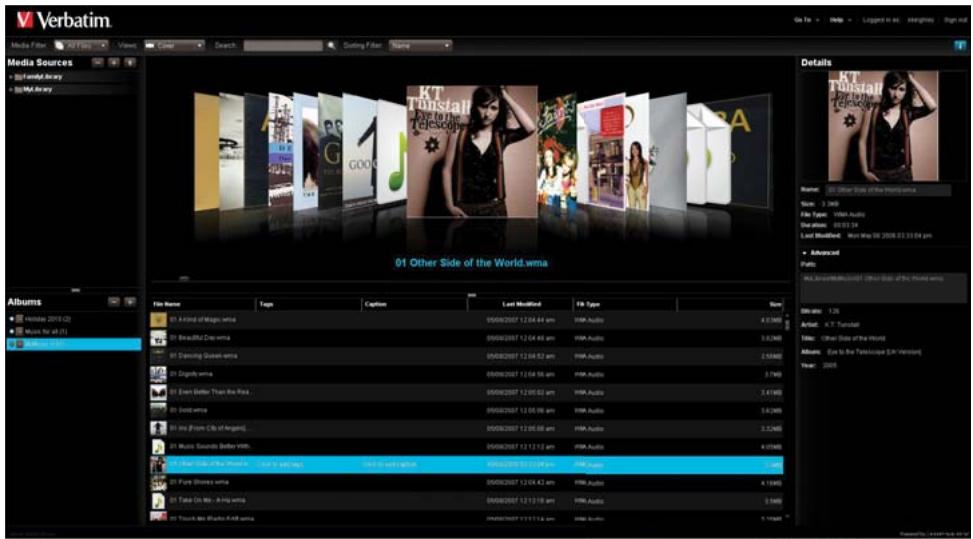Open the Go To menu
The height and width of the screenshot is (539, 973).
click(806, 20)
